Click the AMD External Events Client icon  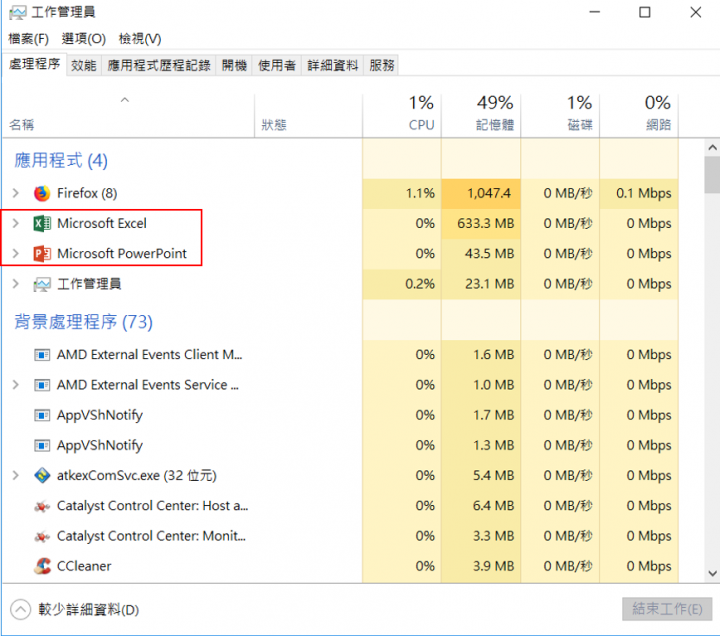42,355
